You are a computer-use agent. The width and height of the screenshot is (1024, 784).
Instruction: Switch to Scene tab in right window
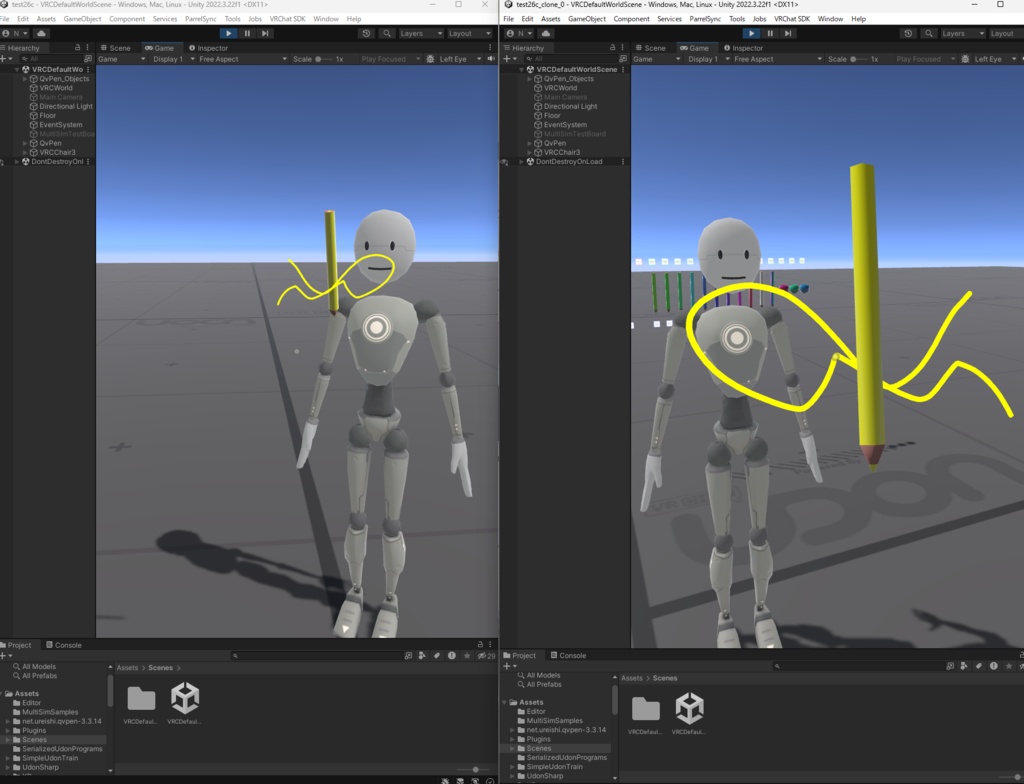click(650, 48)
